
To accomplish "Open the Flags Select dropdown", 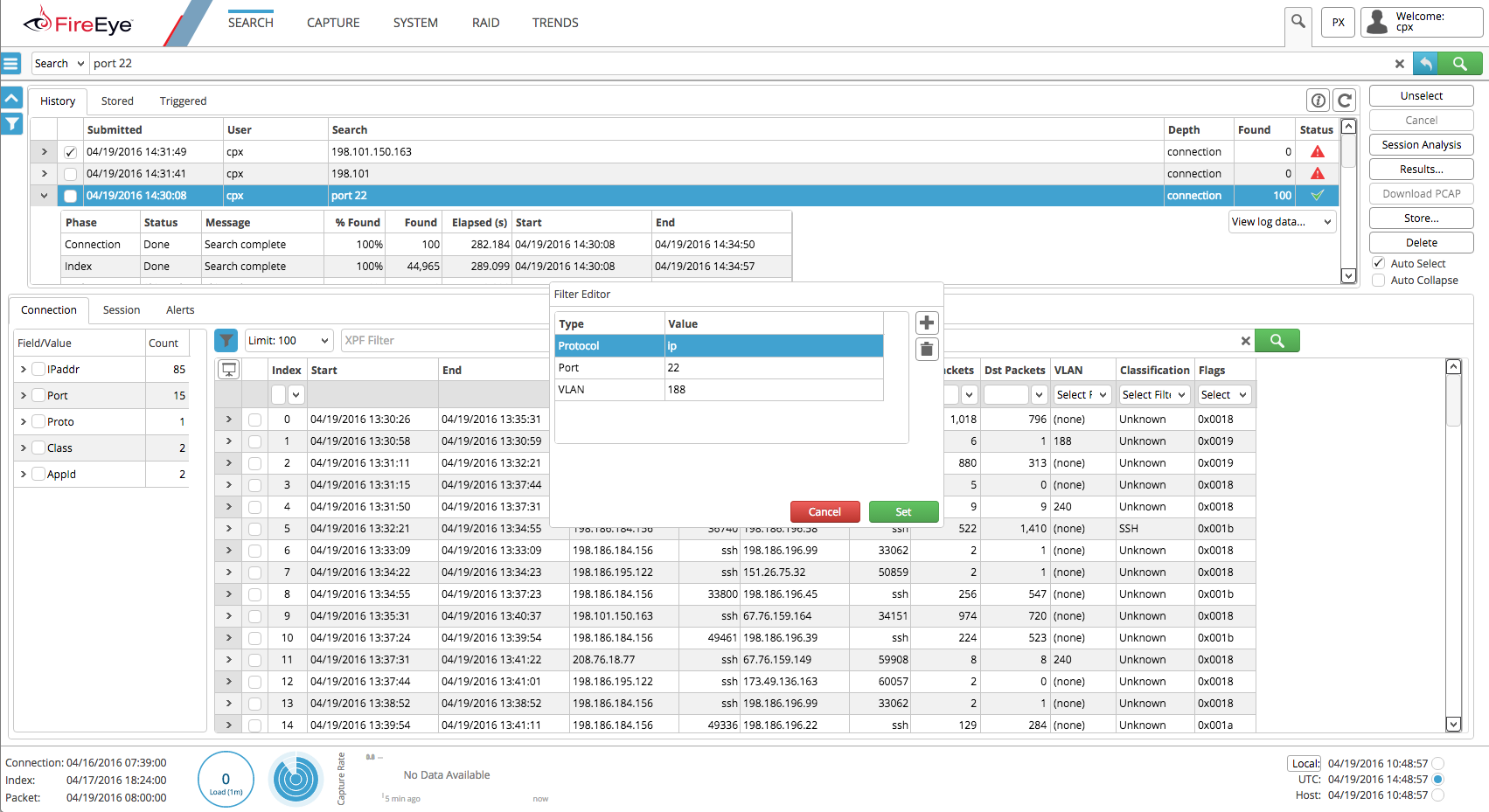I will pos(1224,395).
